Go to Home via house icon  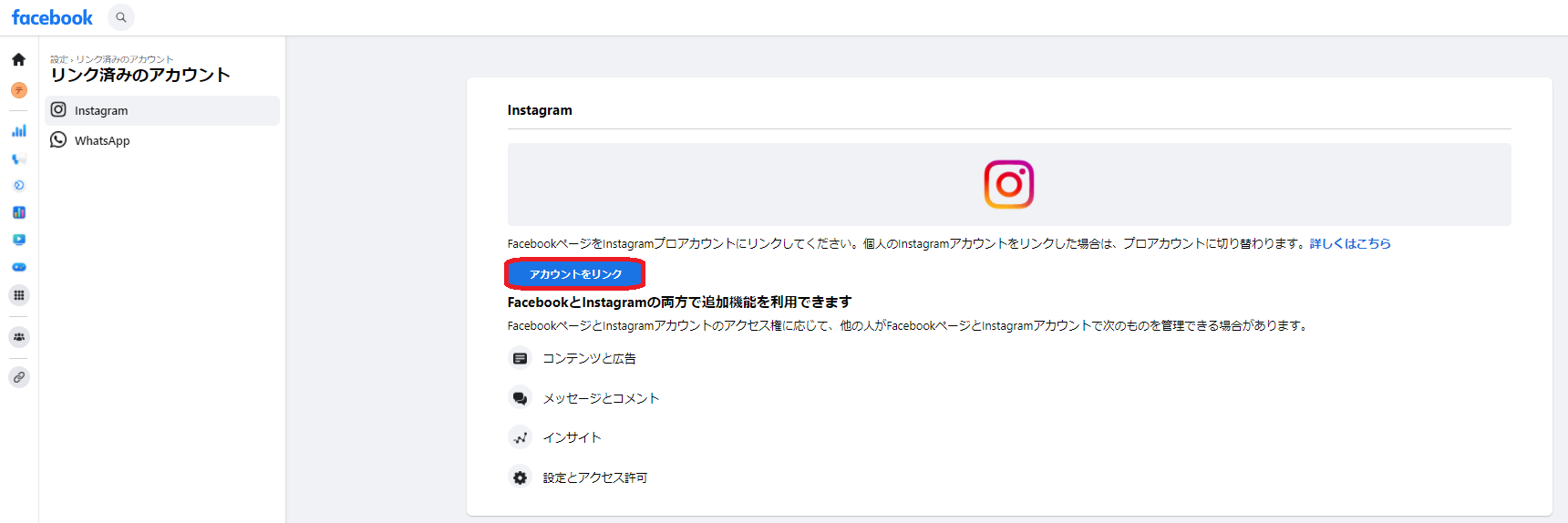coord(18,60)
